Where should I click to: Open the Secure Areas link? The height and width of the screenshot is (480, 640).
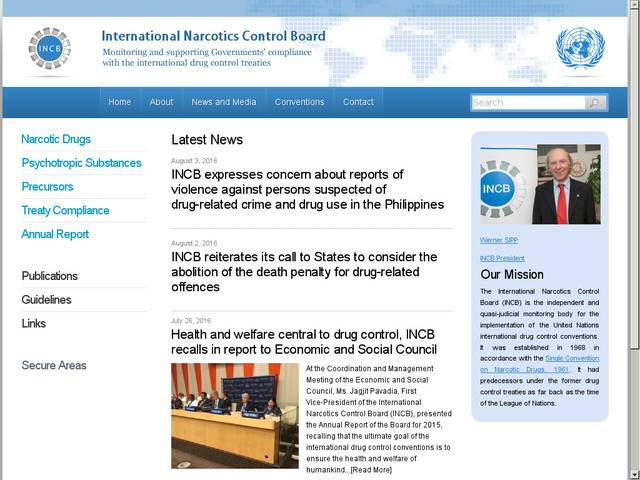(x=54, y=365)
